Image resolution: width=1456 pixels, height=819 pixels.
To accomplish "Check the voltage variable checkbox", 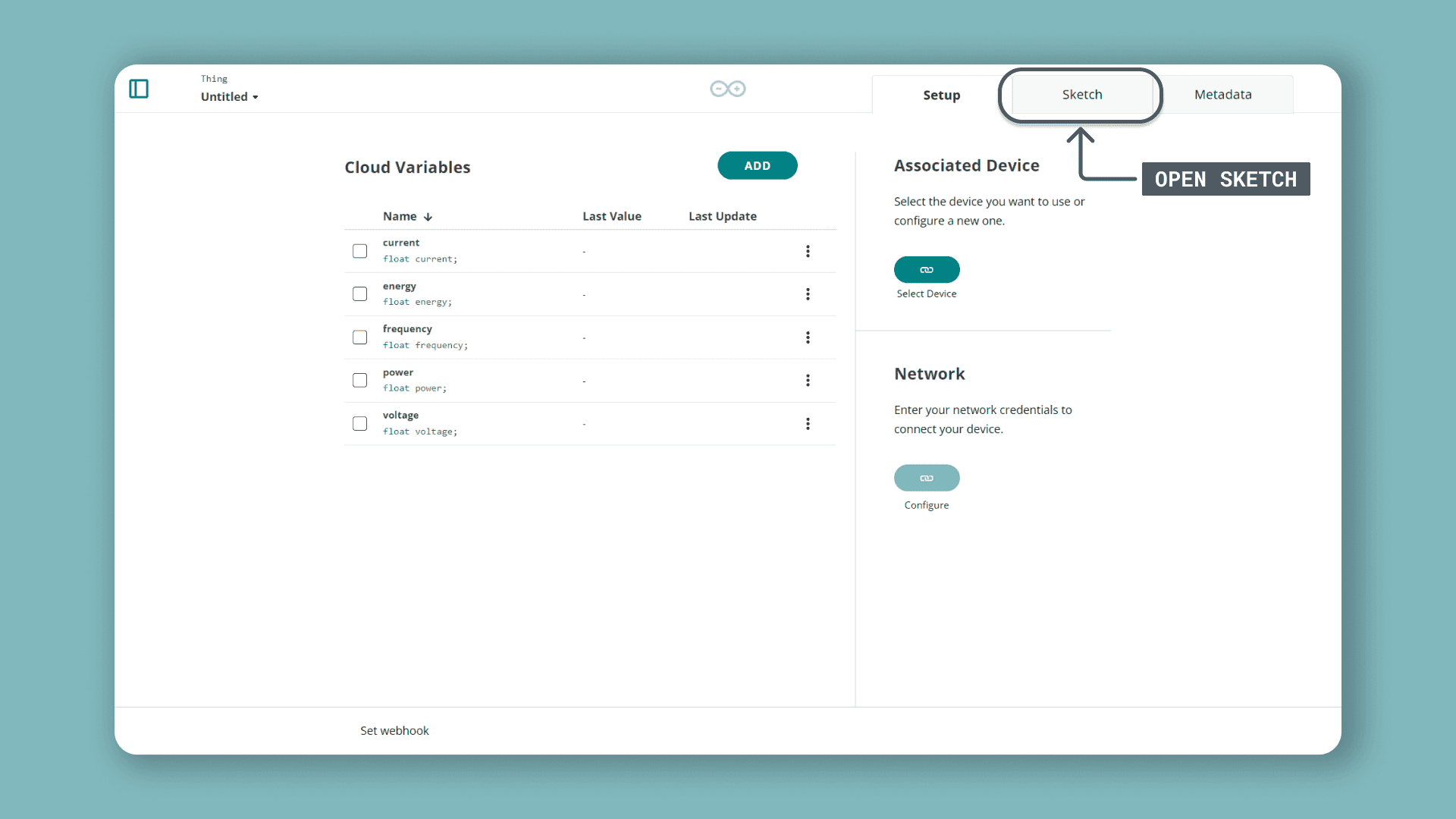I will tap(360, 424).
